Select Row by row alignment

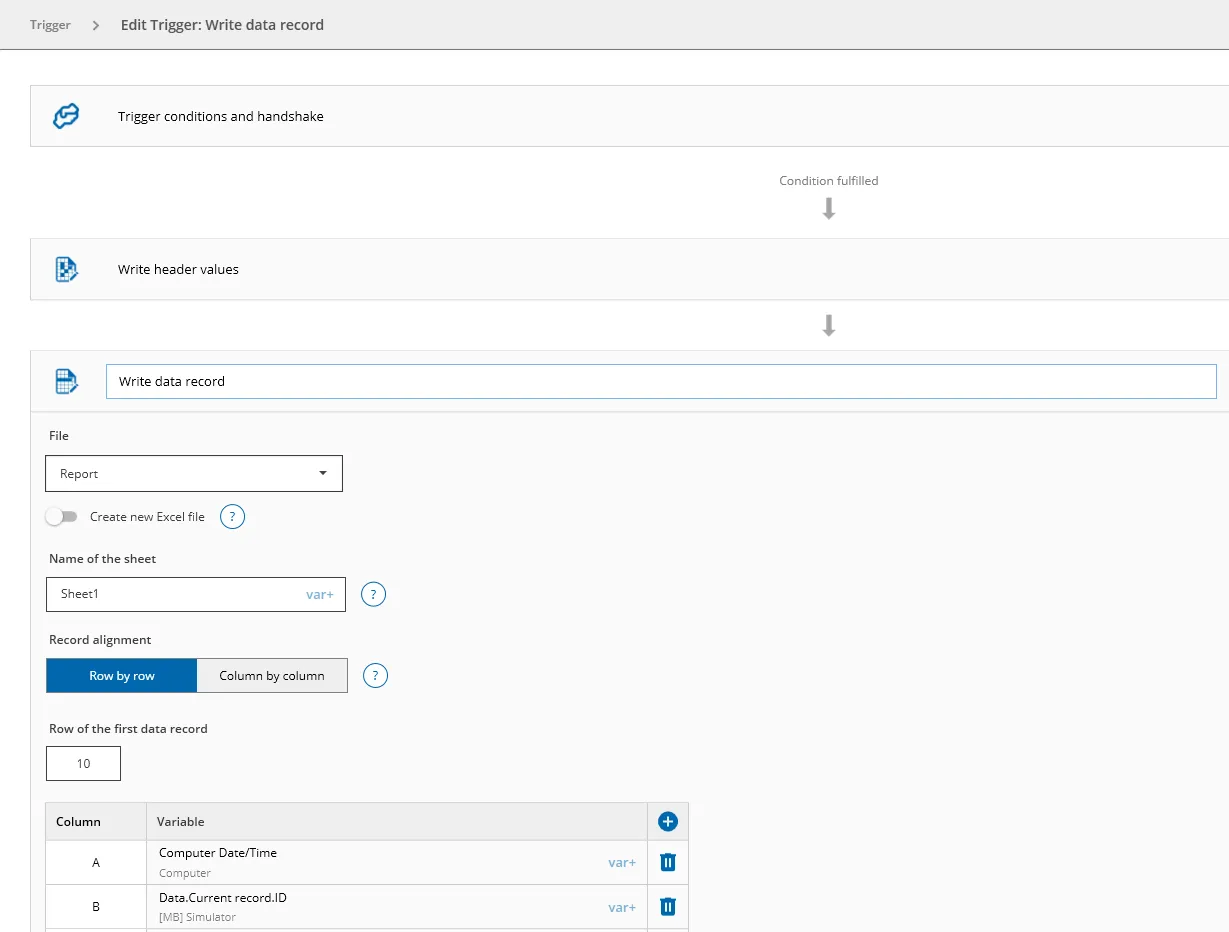point(121,676)
